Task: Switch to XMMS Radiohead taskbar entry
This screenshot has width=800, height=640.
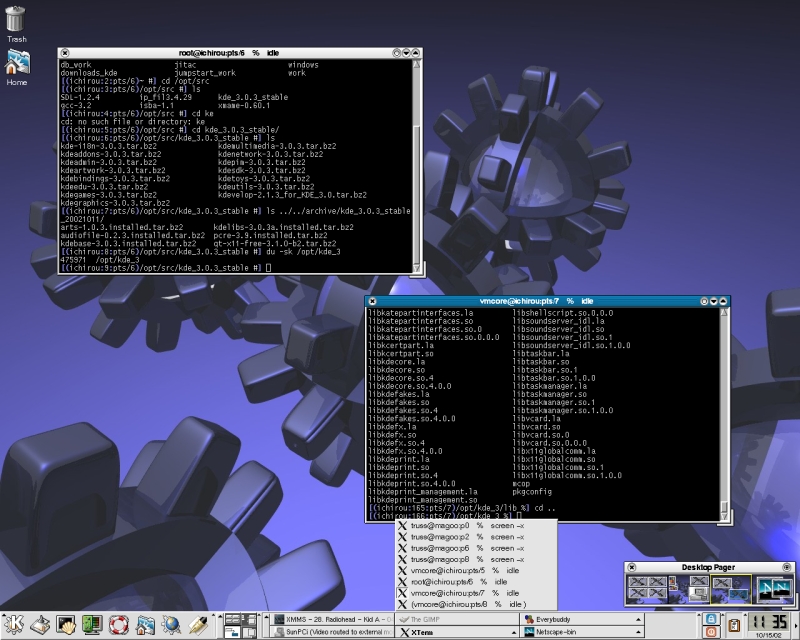Action: point(330,619)
